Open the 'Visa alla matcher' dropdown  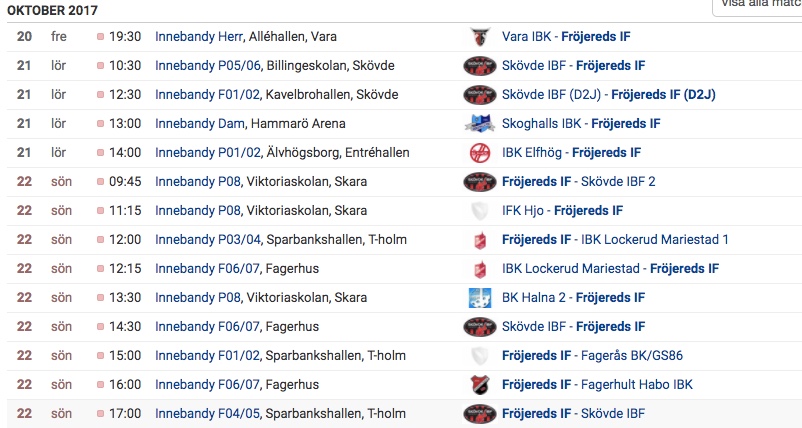coord(757,5)
